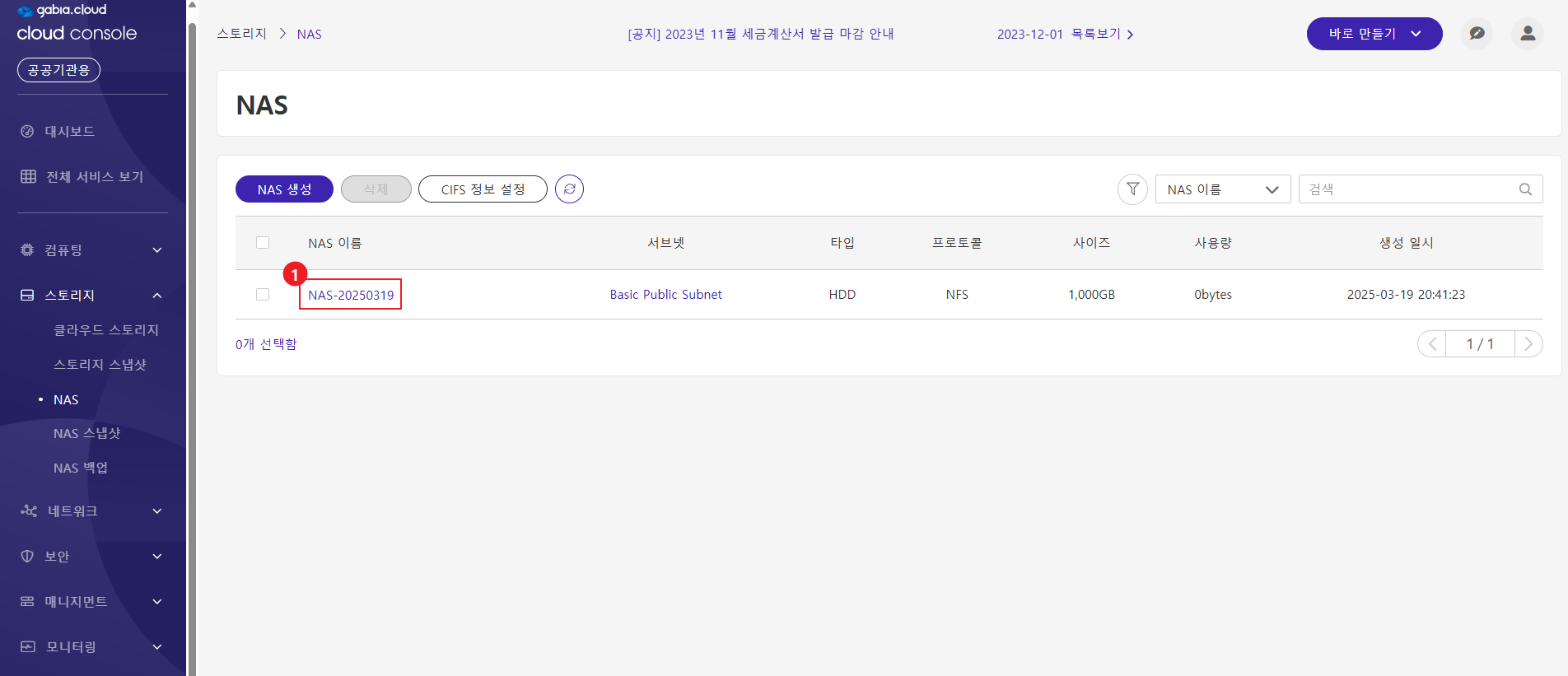
Task: Expand the 네트워크 sidebar menu
Action: click(x=157, y=511)
